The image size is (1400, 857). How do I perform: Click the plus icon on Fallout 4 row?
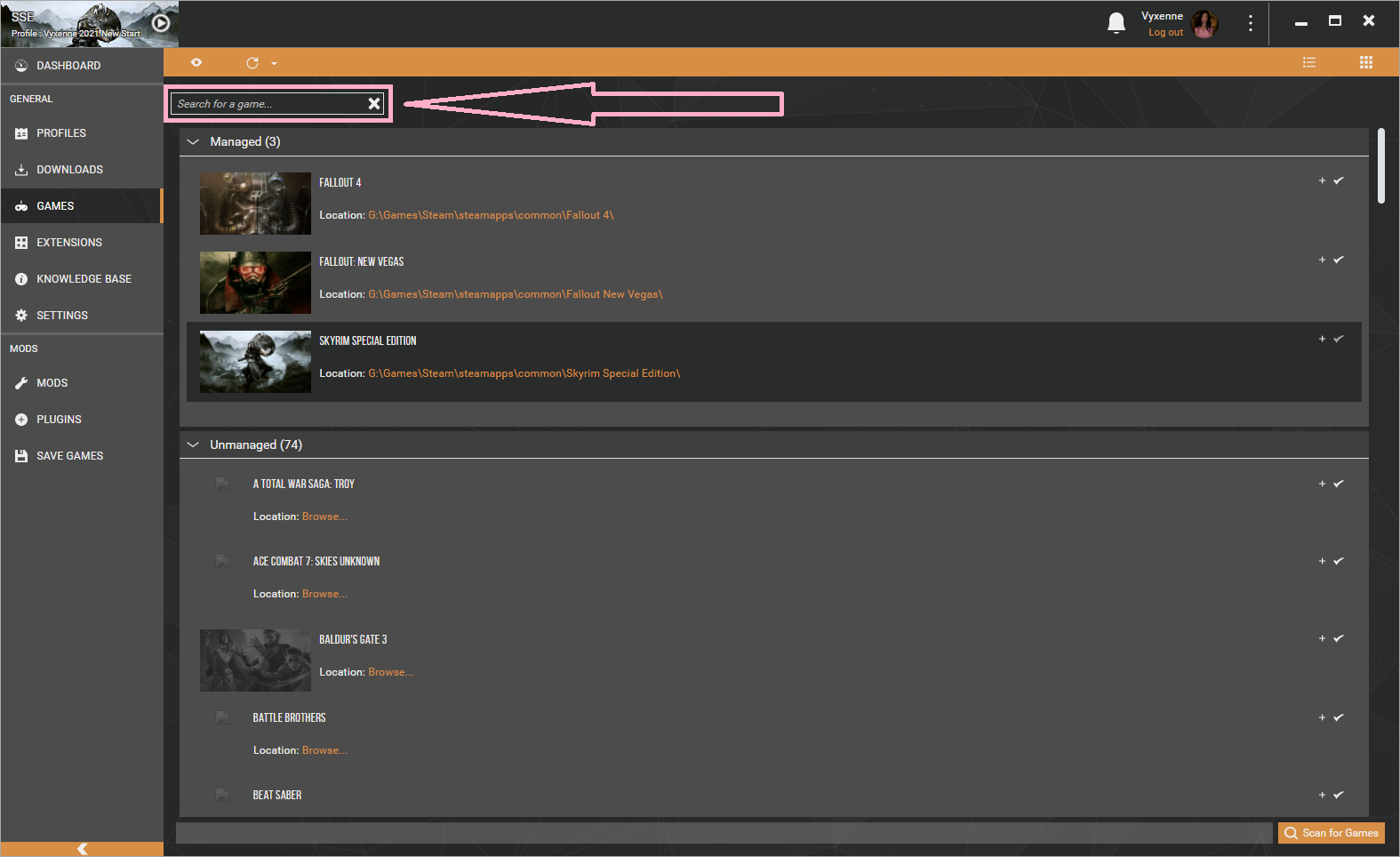click(1322, 181)
